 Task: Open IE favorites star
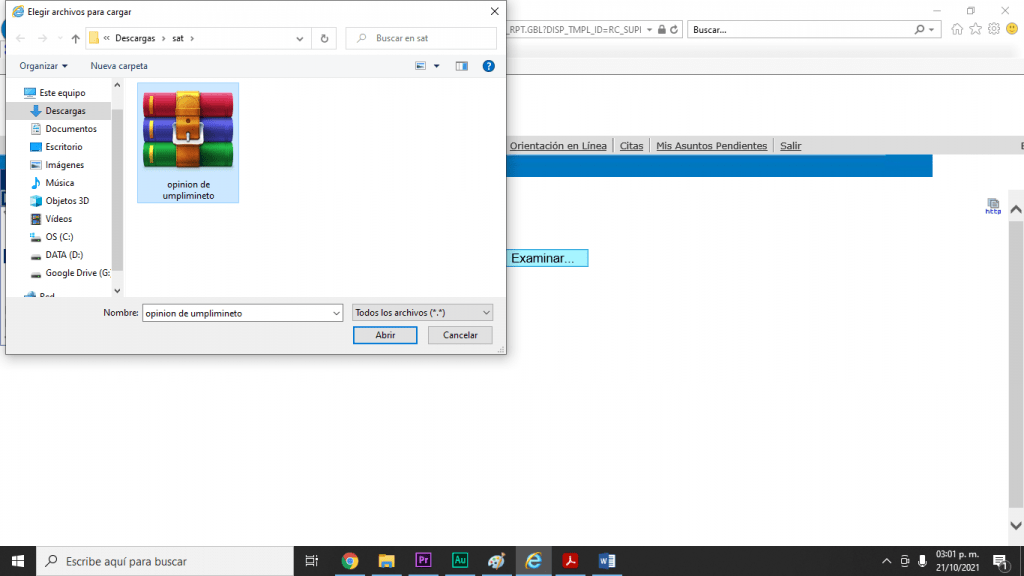(x=975, y=29)
